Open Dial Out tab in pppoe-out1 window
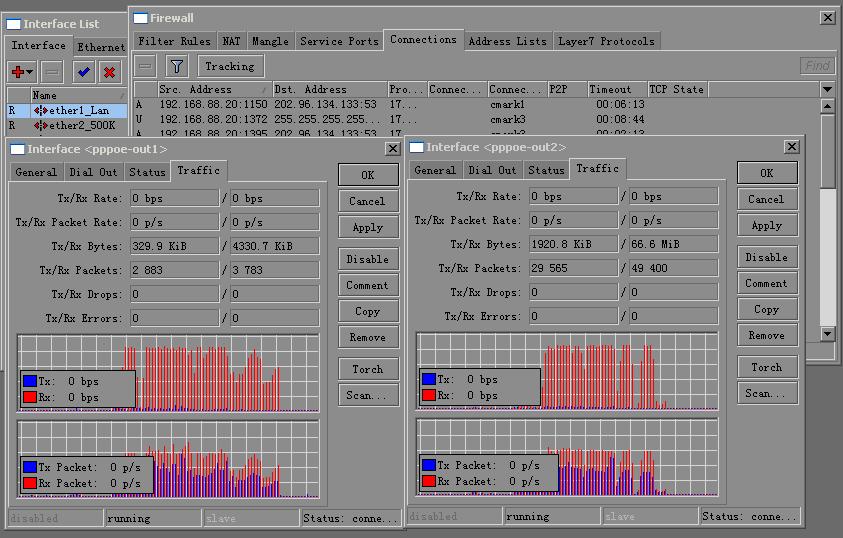843x538 pixels. [93, 172]
